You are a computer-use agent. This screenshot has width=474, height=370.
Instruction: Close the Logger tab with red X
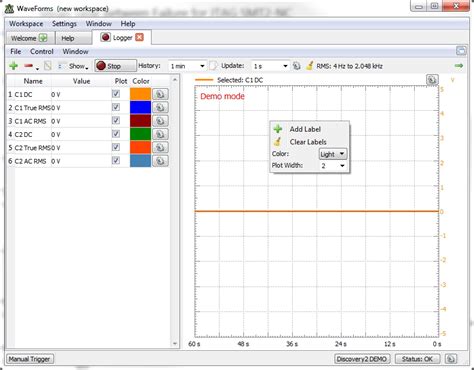139,37
